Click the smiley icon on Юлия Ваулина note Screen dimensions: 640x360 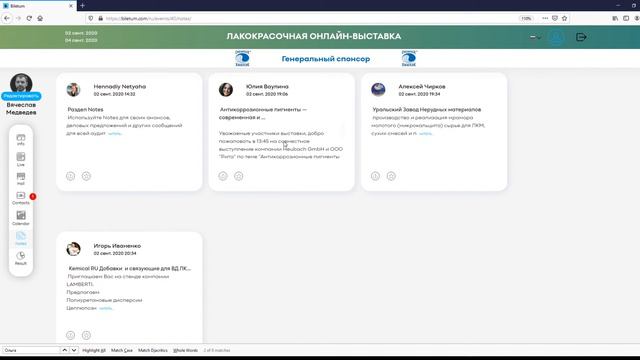click(x=223, y=176)
